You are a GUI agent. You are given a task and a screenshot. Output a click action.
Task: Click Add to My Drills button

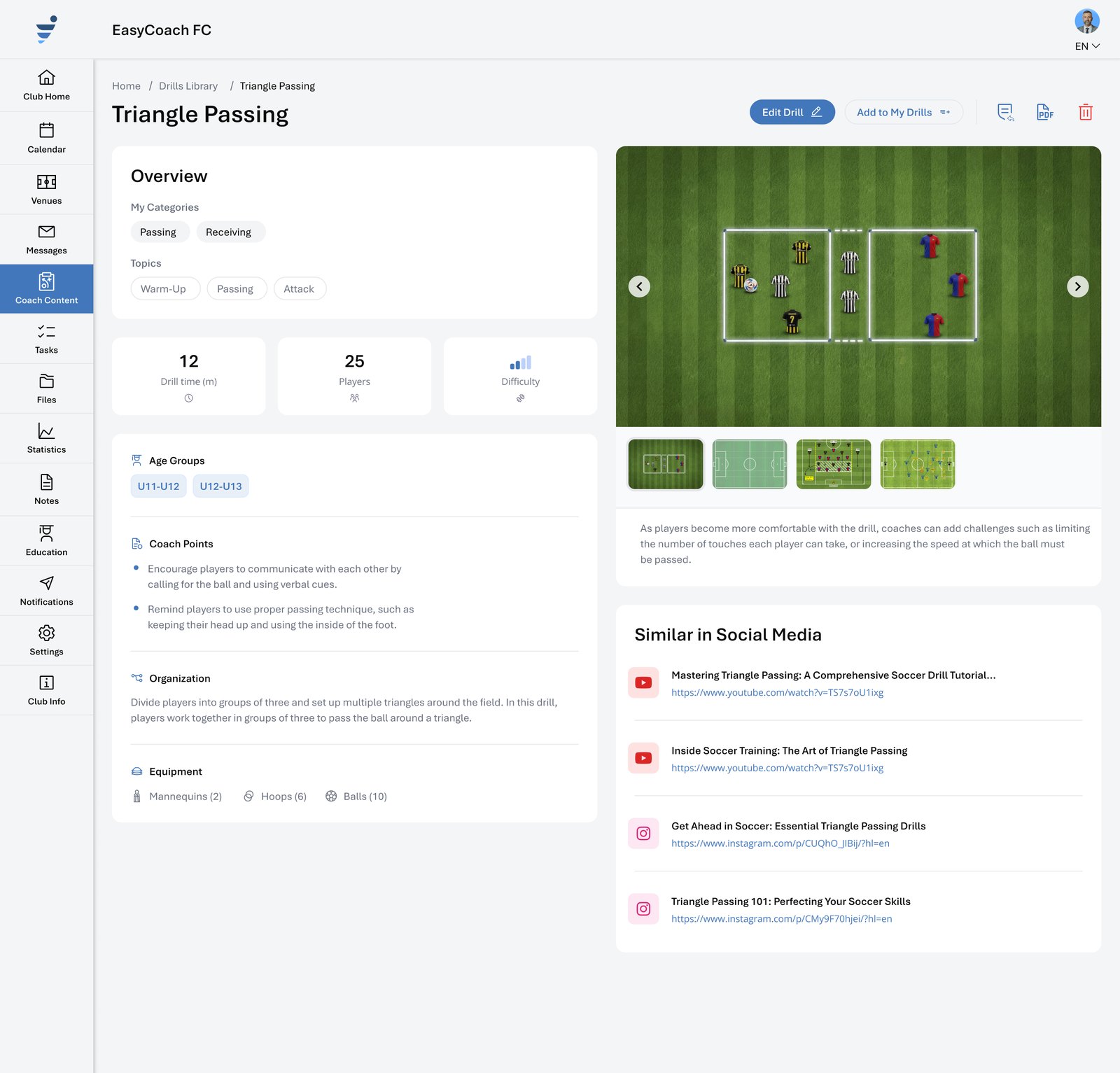click(904, 112)
